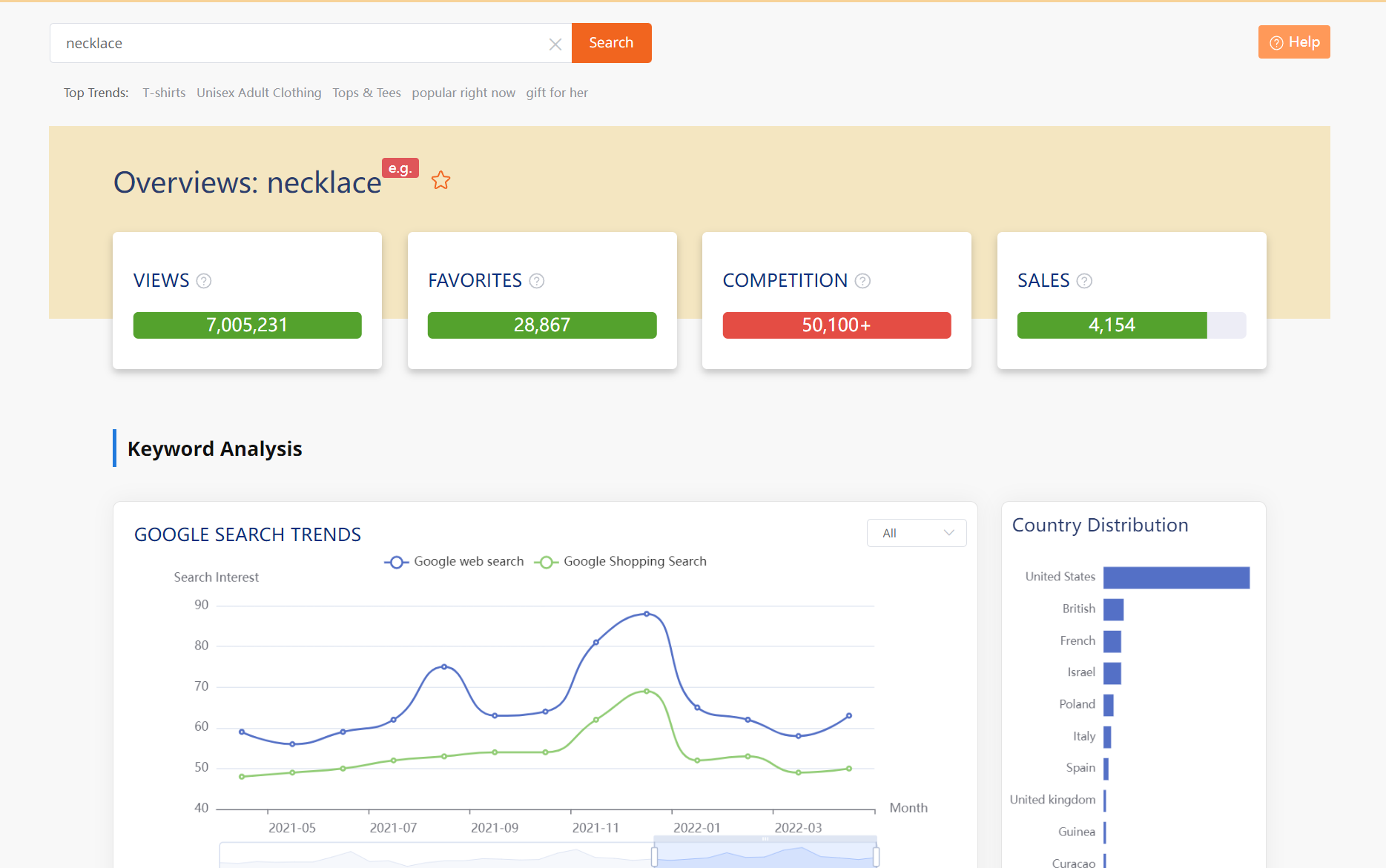Click the gift for her trend link

(x=557, y=92)
